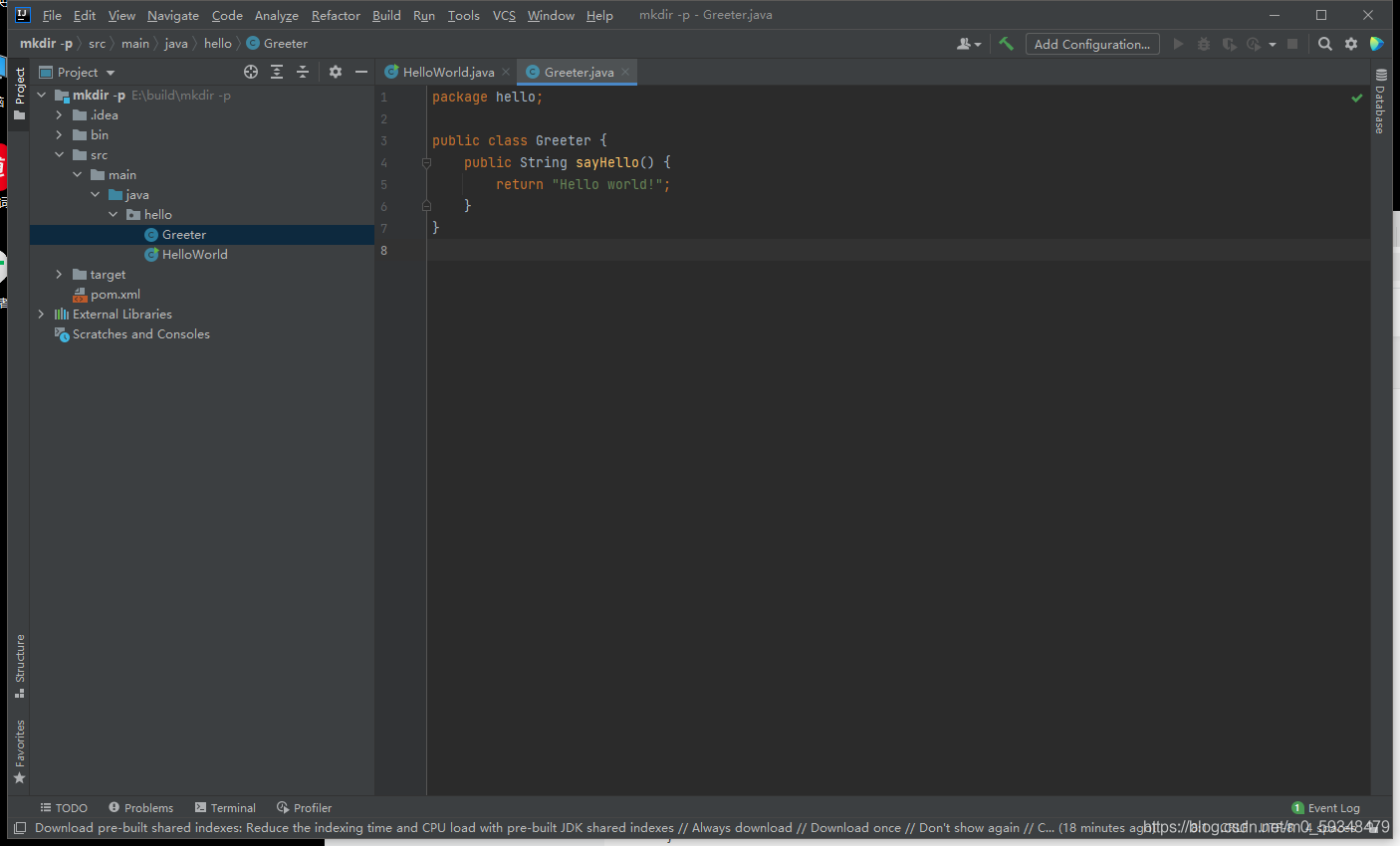
Task: Collapse All nodes in the Project tree toolbar
Action: 303,72
